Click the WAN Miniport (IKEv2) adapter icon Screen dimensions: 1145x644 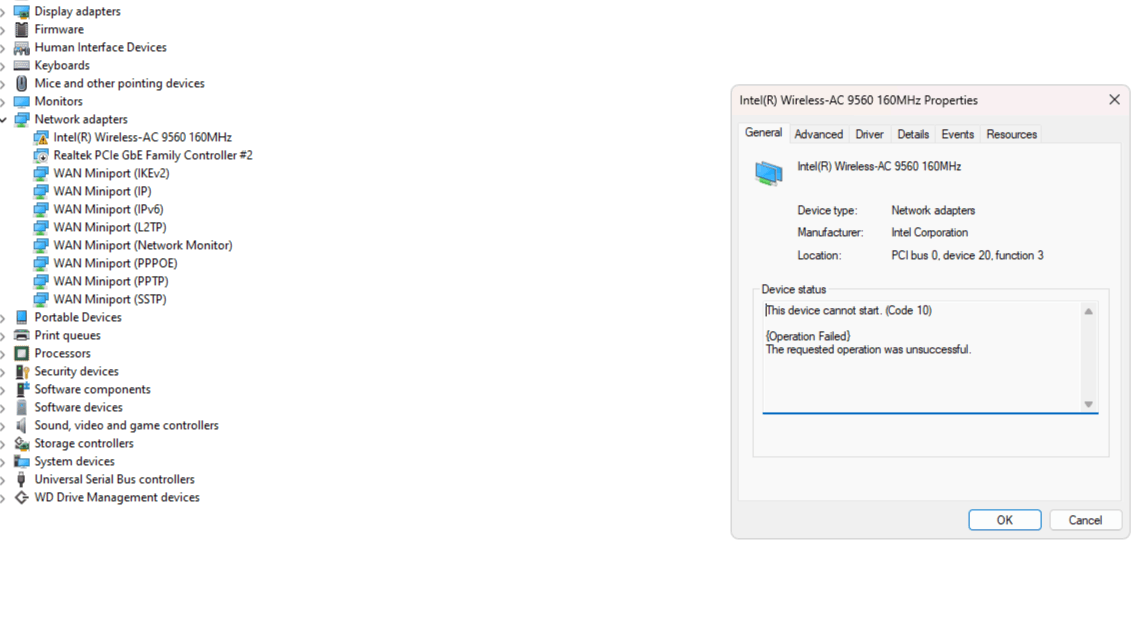(x=41, y=173)
